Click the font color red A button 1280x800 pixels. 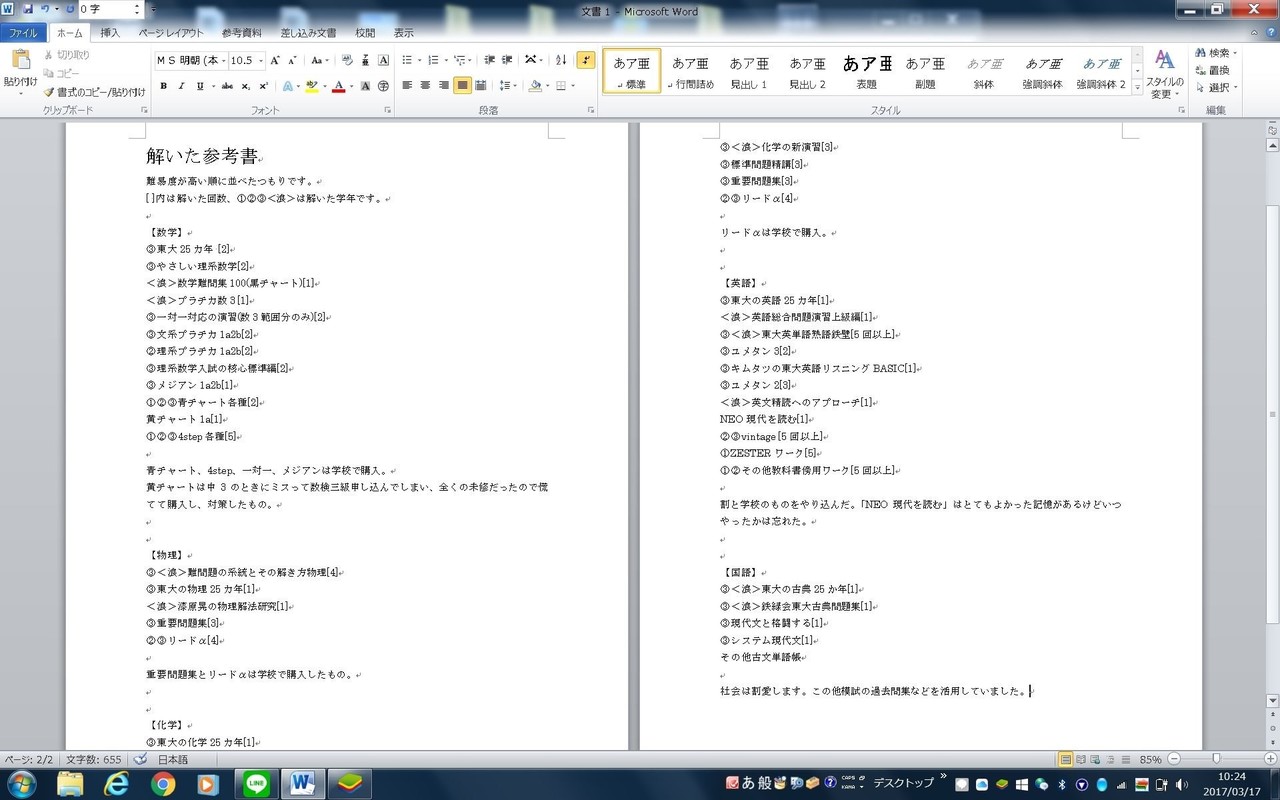(338, 86)
